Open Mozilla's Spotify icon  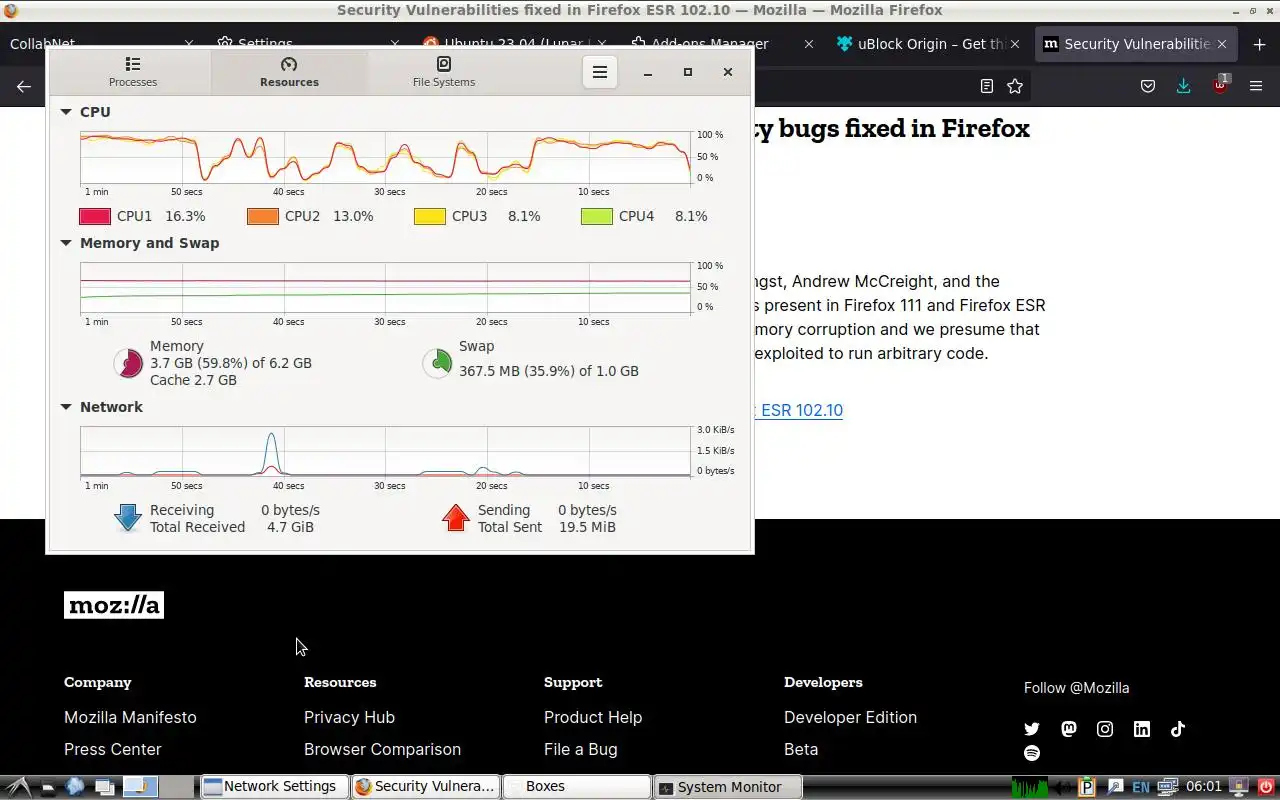tap(1032, 753)
